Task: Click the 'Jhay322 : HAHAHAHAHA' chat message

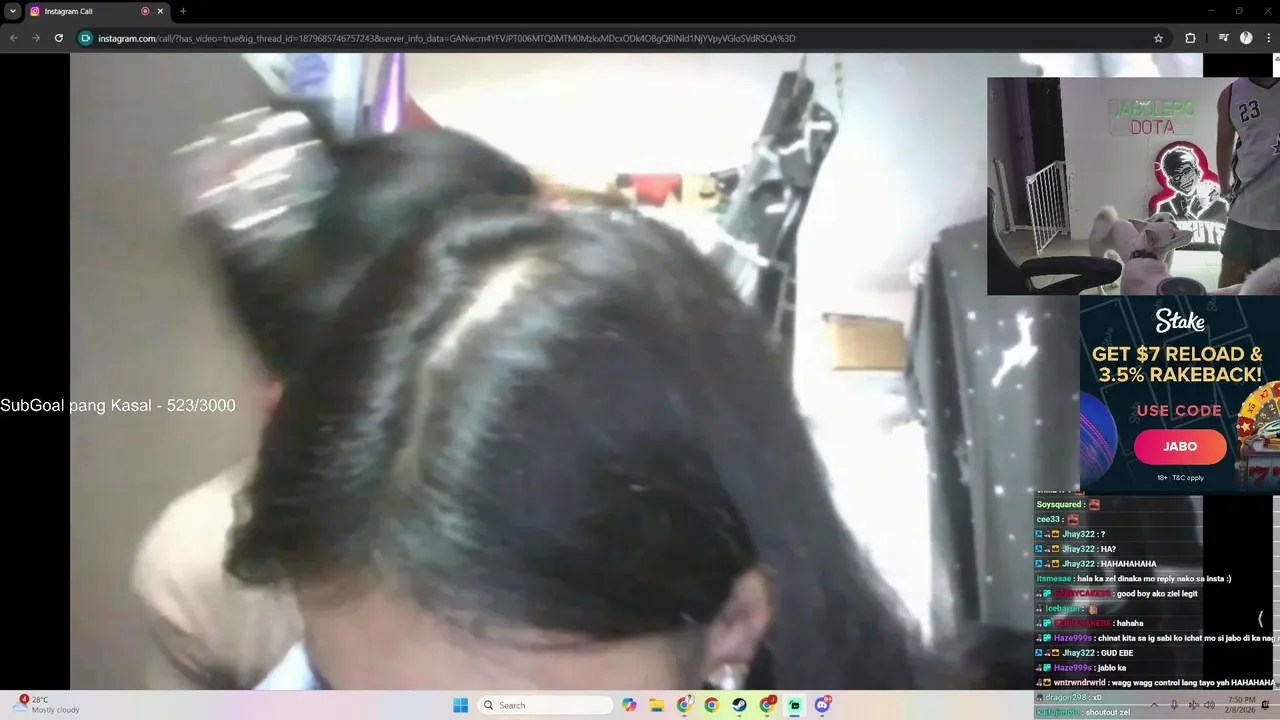Action: point(1096,564)
